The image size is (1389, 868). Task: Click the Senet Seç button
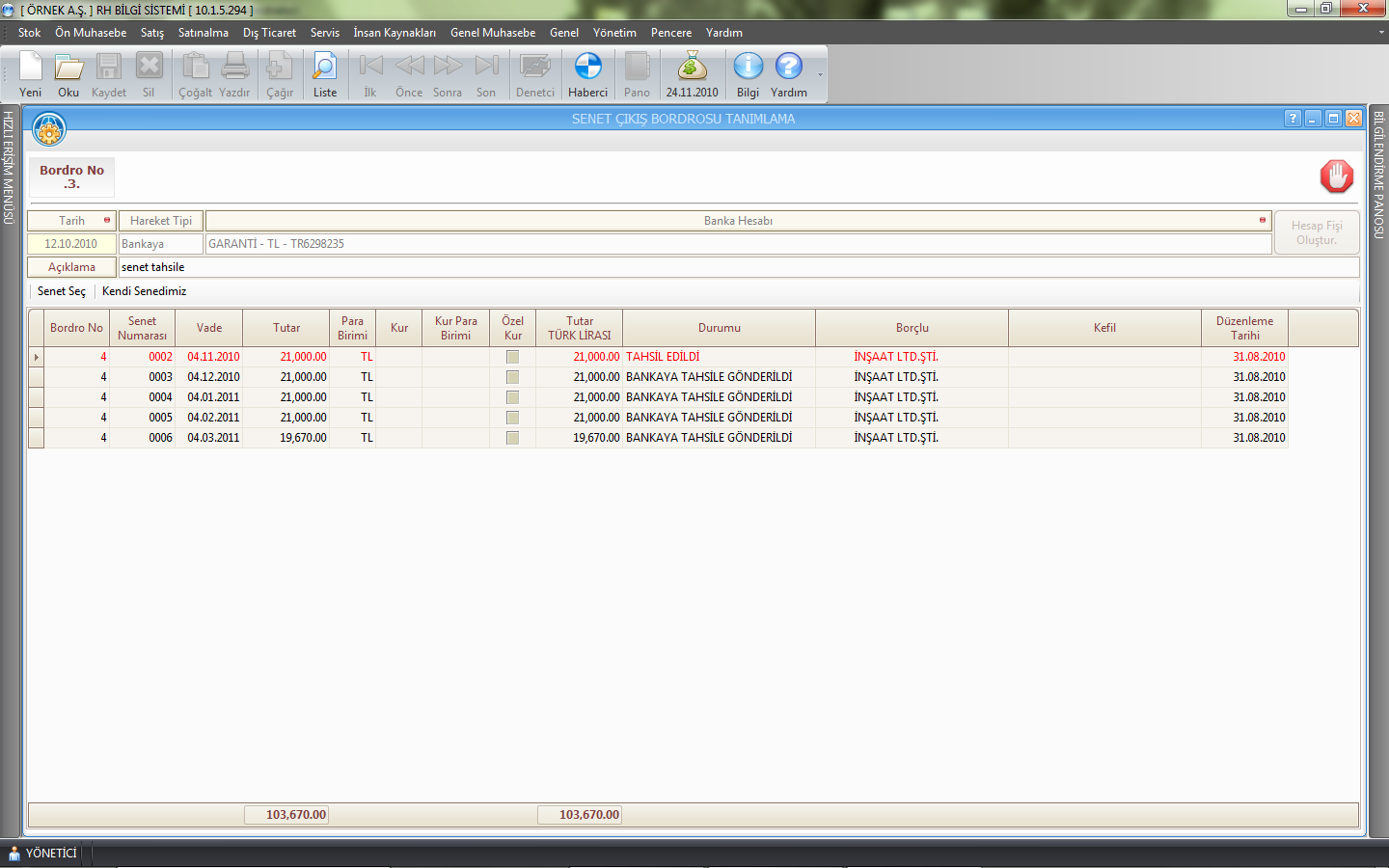(x=62, y=291)
